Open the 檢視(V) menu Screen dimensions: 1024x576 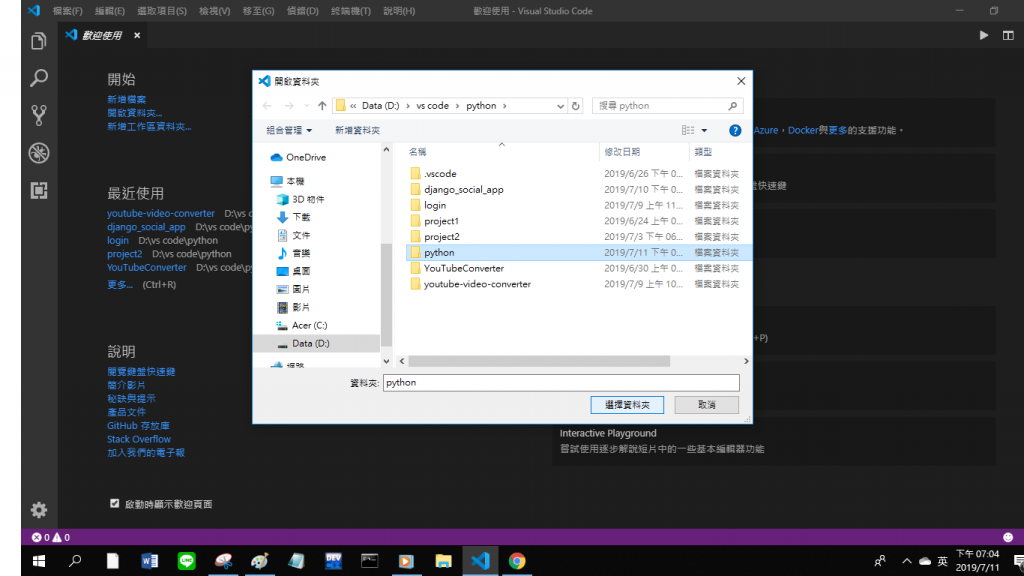click(x=214, y=11)
